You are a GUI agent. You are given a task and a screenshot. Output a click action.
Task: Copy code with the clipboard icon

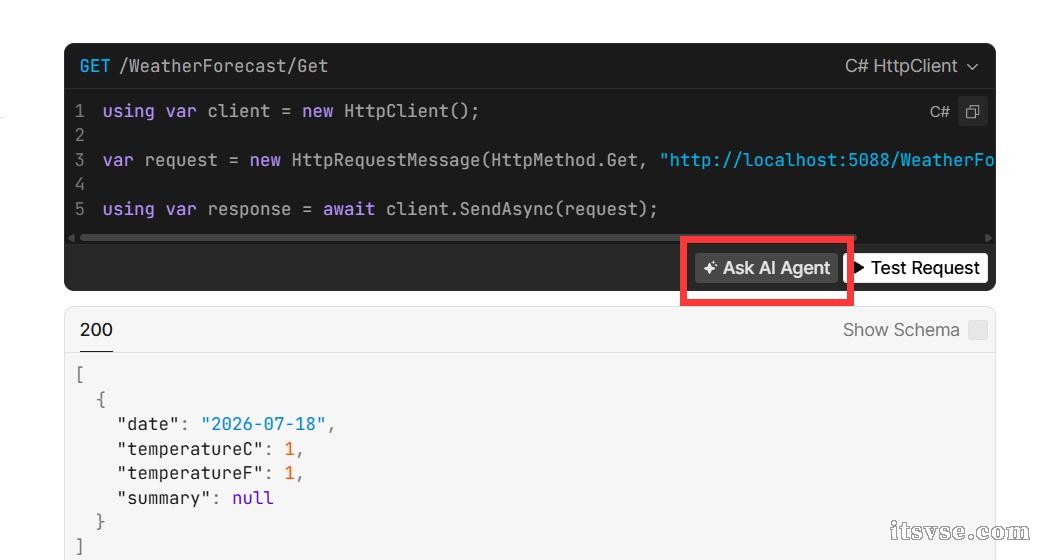pyautogui.click(x=972, y=111)
